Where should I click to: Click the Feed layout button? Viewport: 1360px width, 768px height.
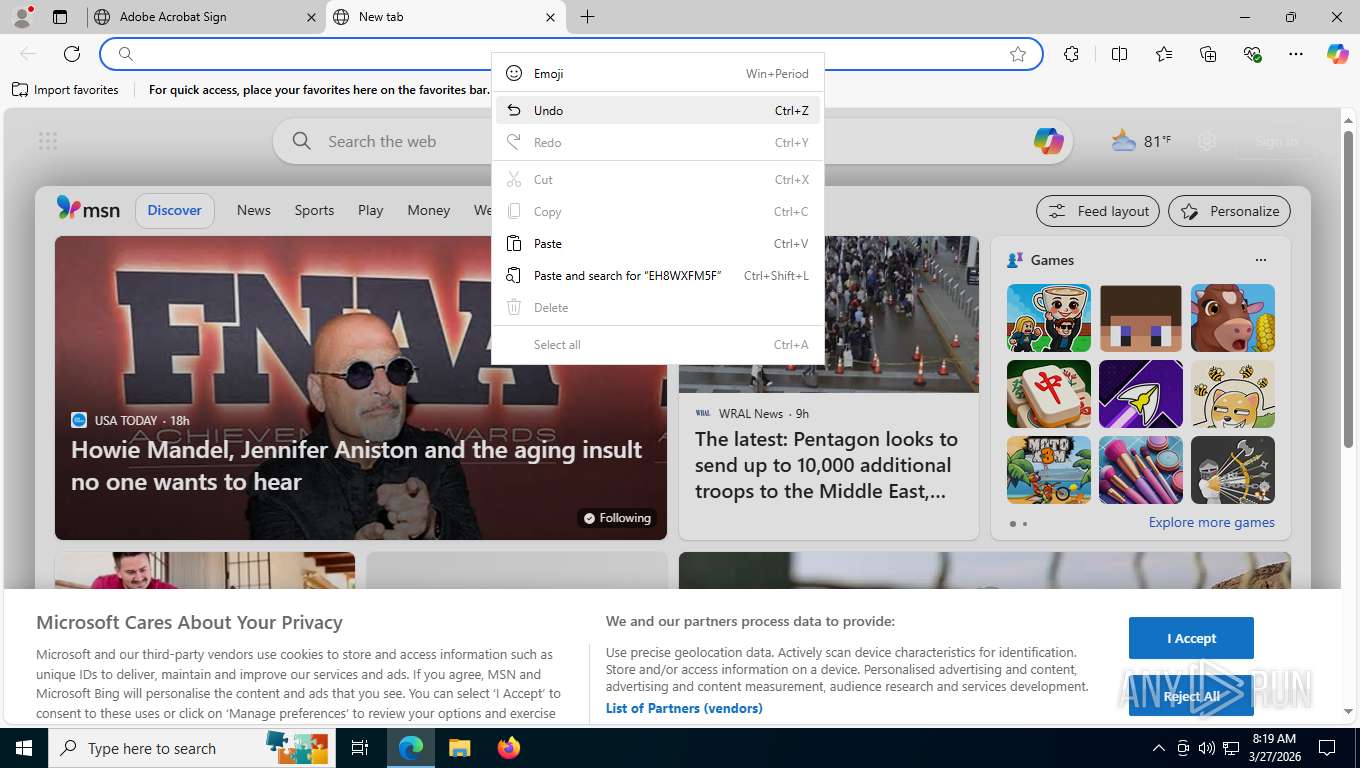[x=1098, y=211]
